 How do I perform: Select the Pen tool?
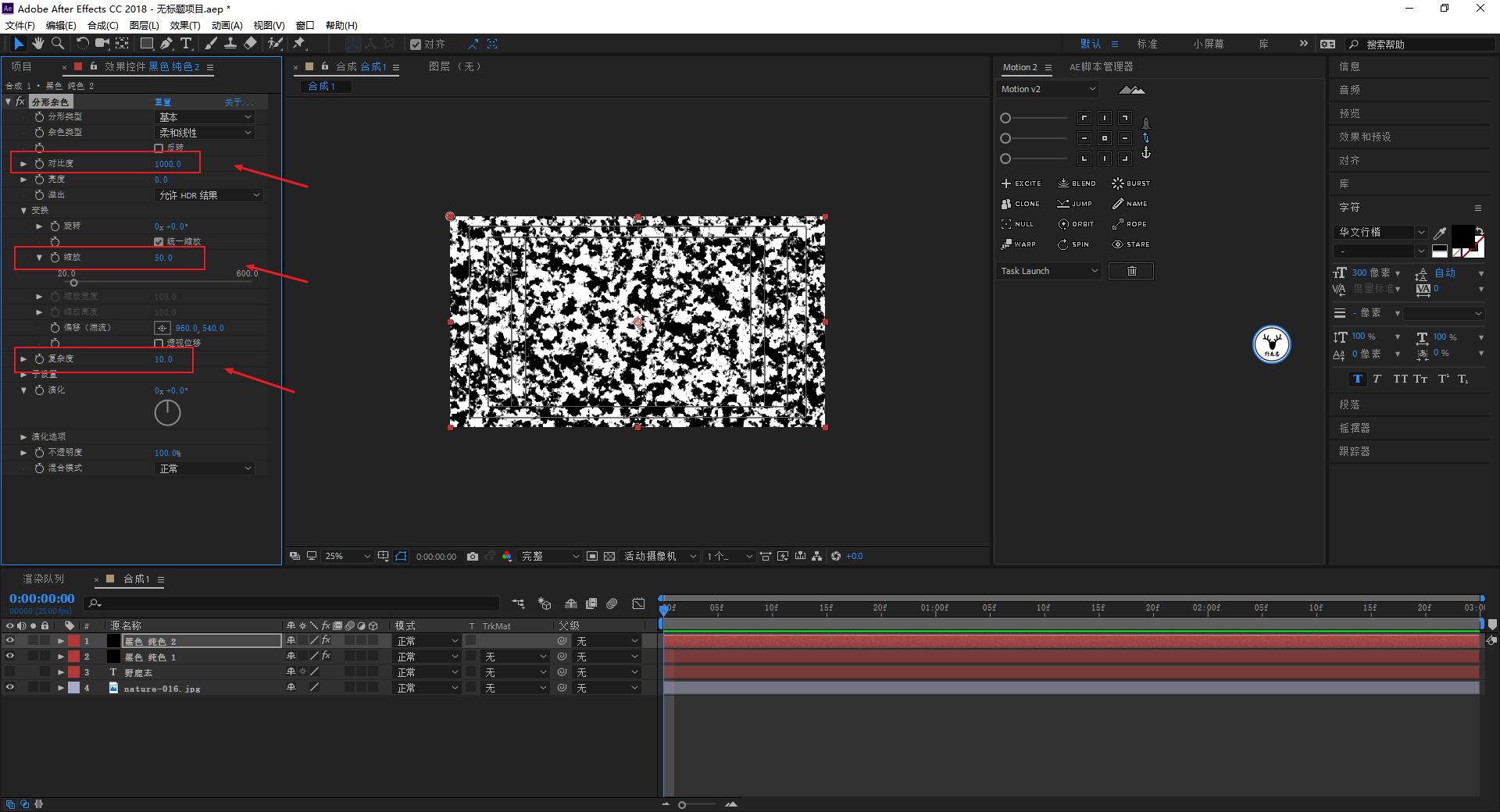[166, 44]
